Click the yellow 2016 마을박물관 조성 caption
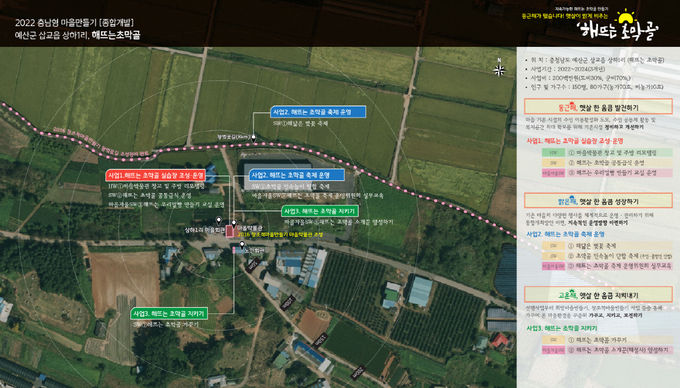 tap(280, 235)
